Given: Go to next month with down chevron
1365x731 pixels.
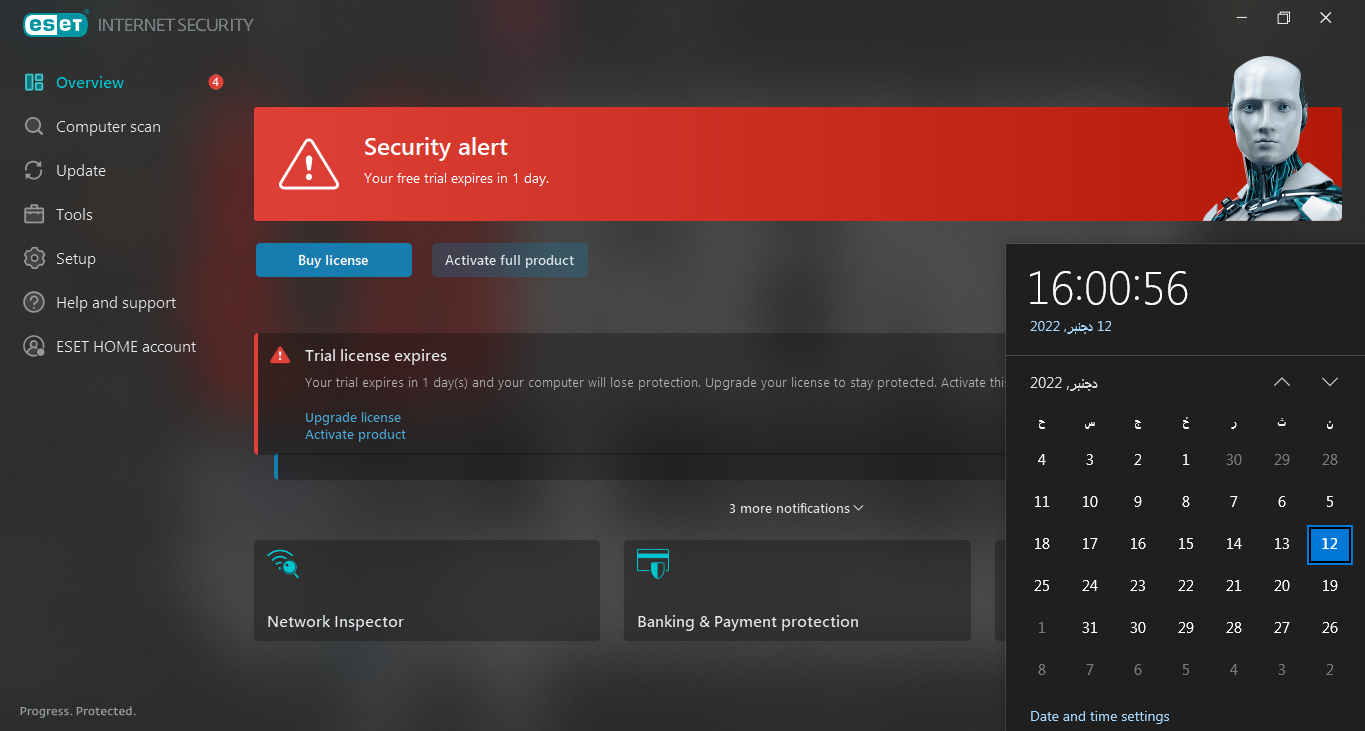Looking at the screenshot, I should 1330,382.
